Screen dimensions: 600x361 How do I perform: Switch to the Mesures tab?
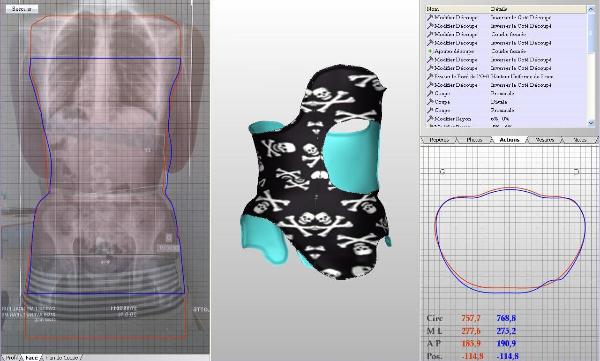(544, 140)
